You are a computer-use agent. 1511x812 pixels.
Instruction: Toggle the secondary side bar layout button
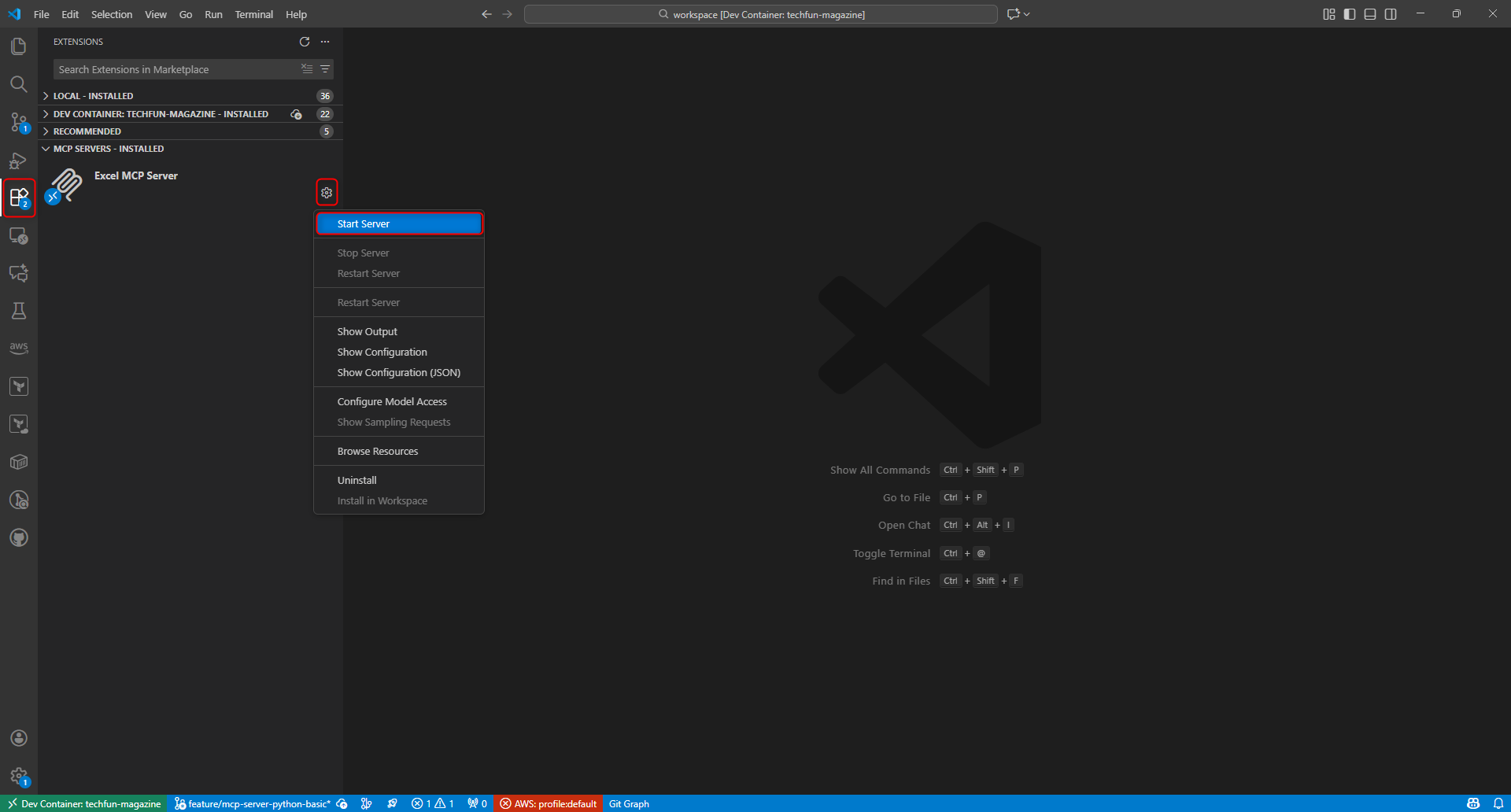(x=1391, y=14)
